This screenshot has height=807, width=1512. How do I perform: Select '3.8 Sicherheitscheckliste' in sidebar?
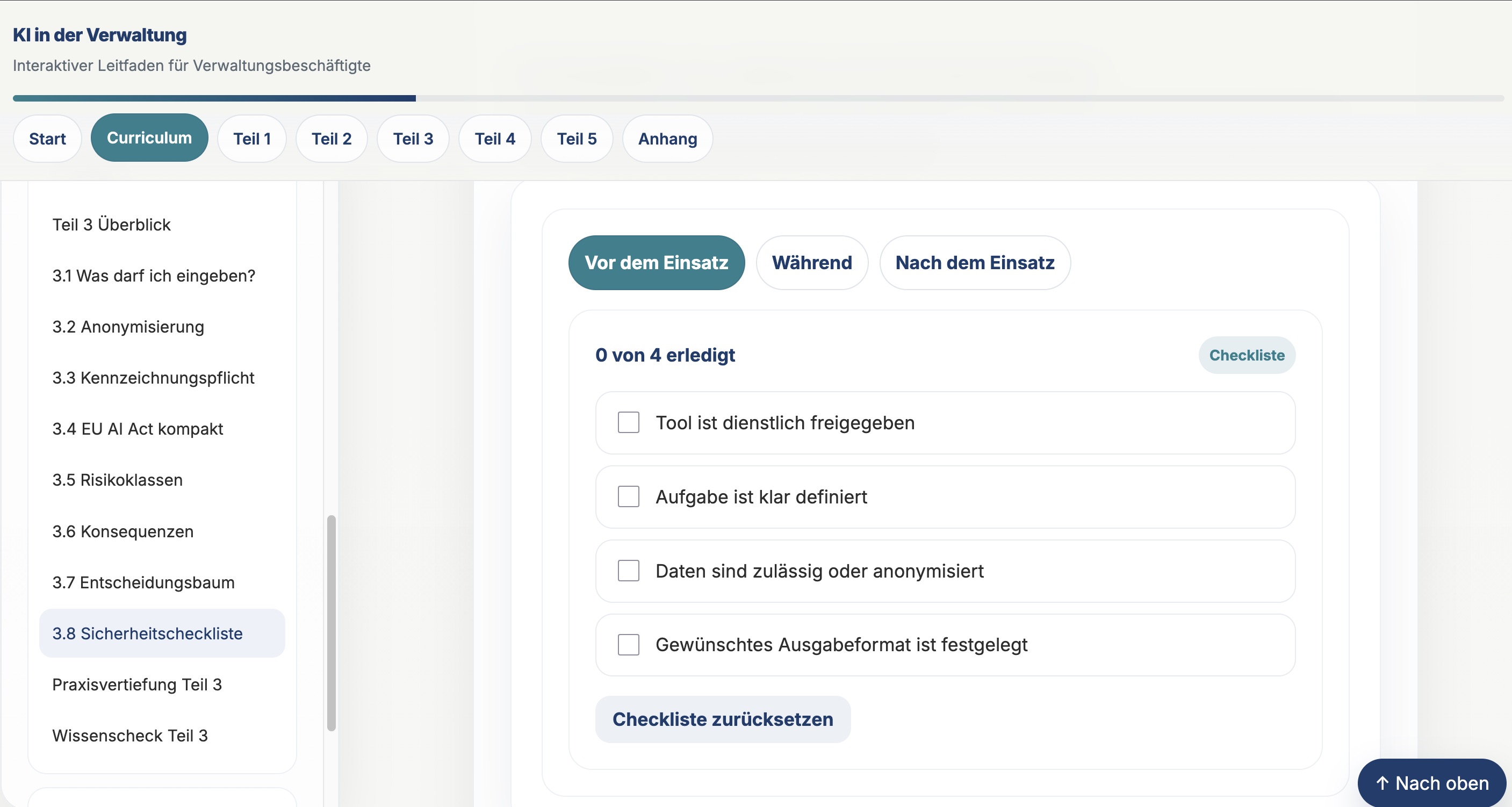pos(162,633)
